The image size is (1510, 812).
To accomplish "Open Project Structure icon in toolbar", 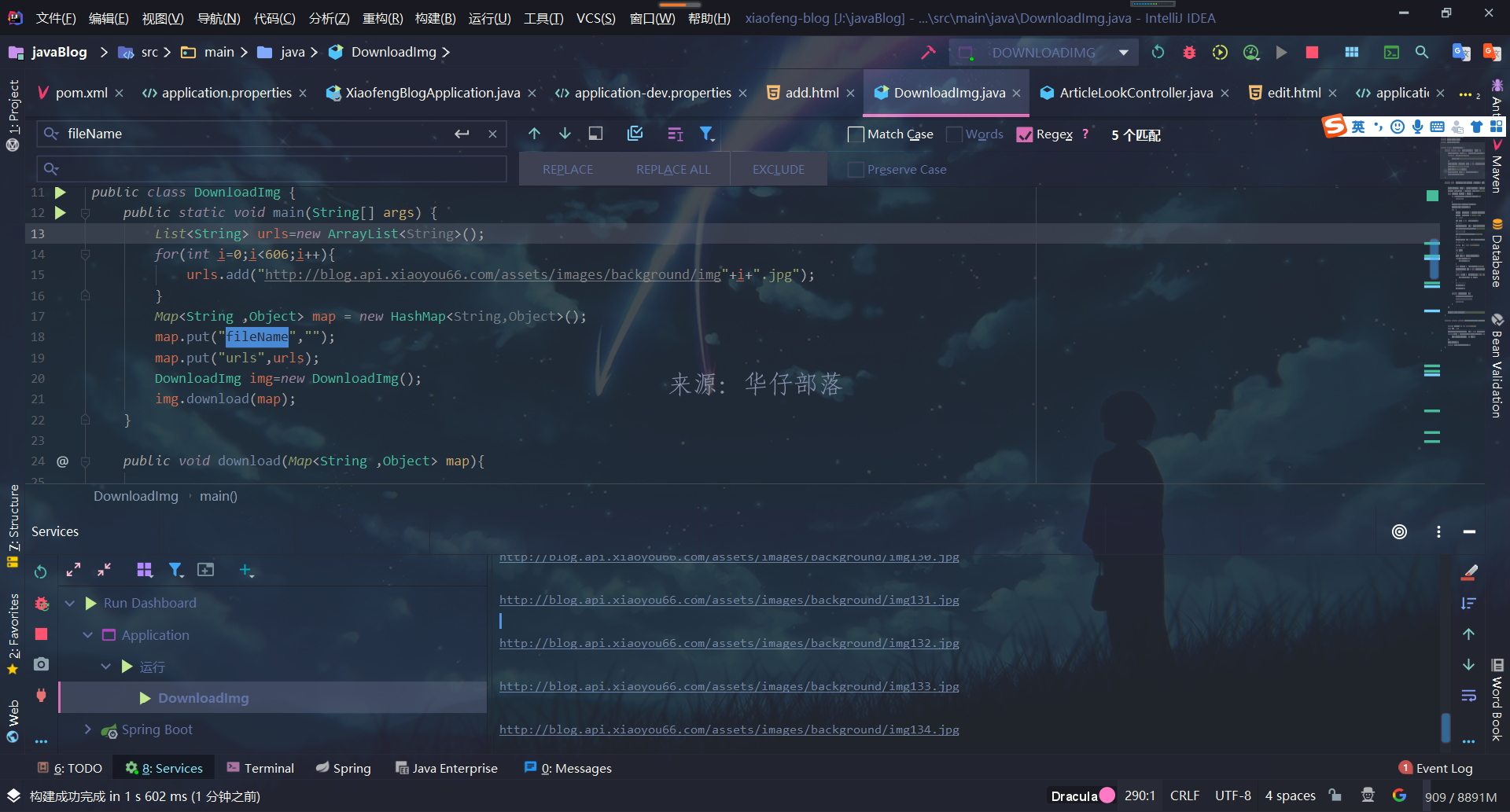I will click(1352, 53).
